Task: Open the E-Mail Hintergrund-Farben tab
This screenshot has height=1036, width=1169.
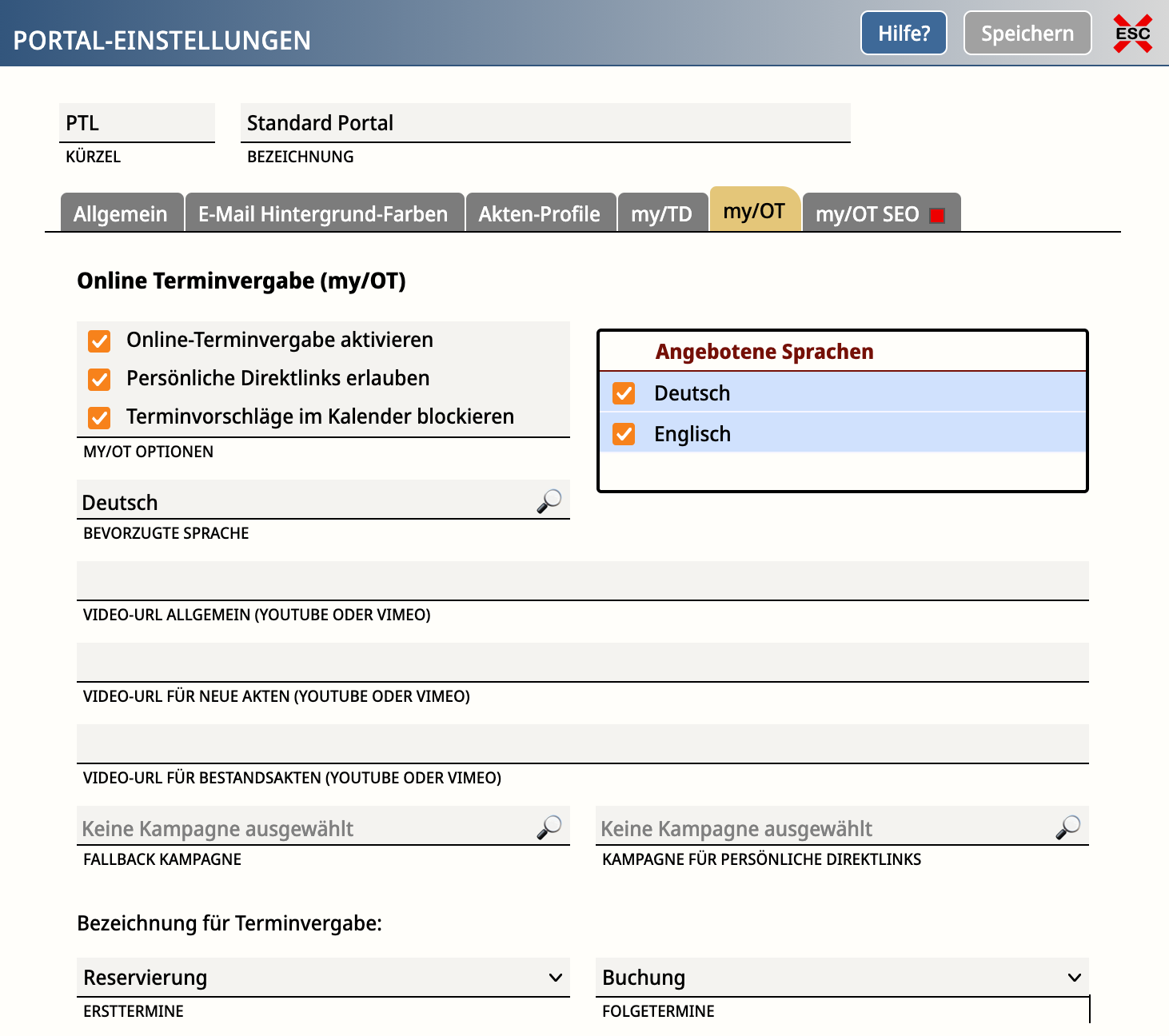Action: coord(323,214)
